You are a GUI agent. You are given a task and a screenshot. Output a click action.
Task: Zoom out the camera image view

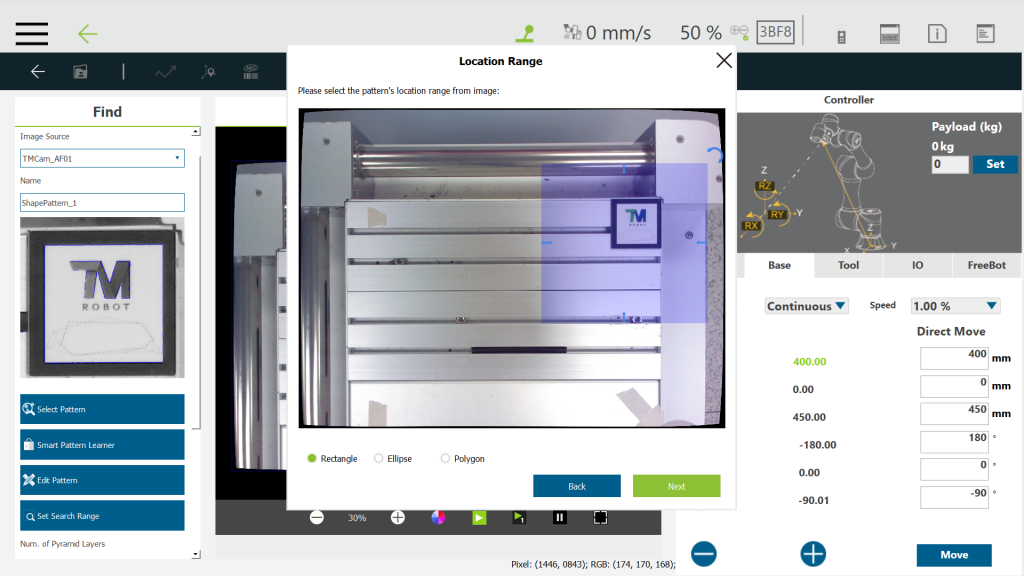tap(317, 517)
